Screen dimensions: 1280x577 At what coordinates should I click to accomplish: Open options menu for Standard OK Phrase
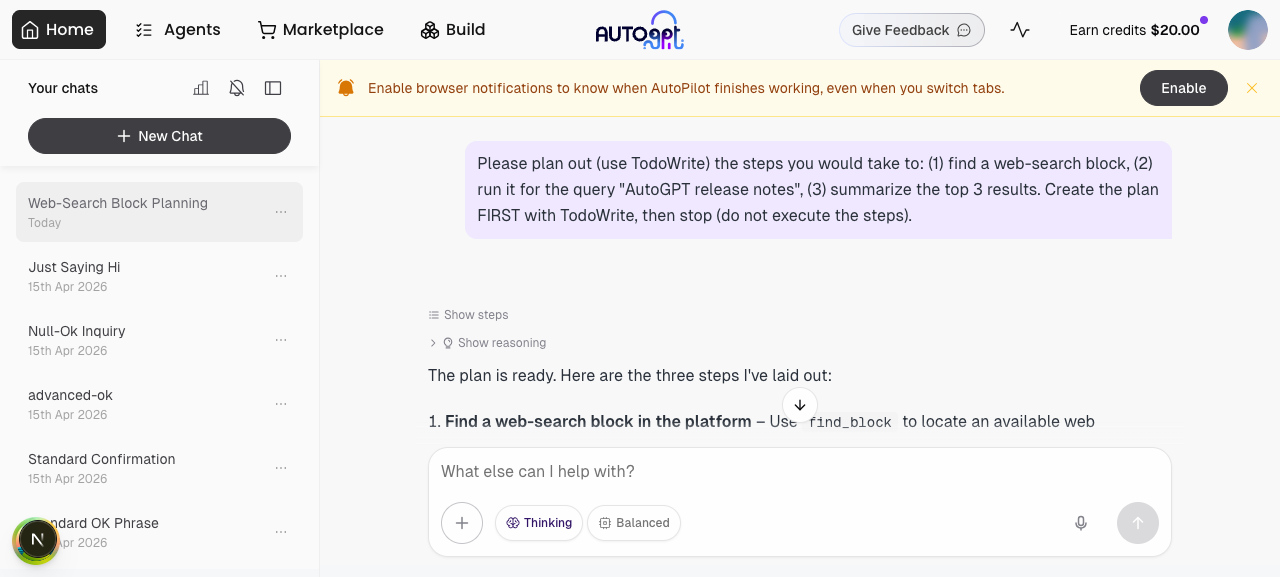pyautogui.click(x=281, y=532)
